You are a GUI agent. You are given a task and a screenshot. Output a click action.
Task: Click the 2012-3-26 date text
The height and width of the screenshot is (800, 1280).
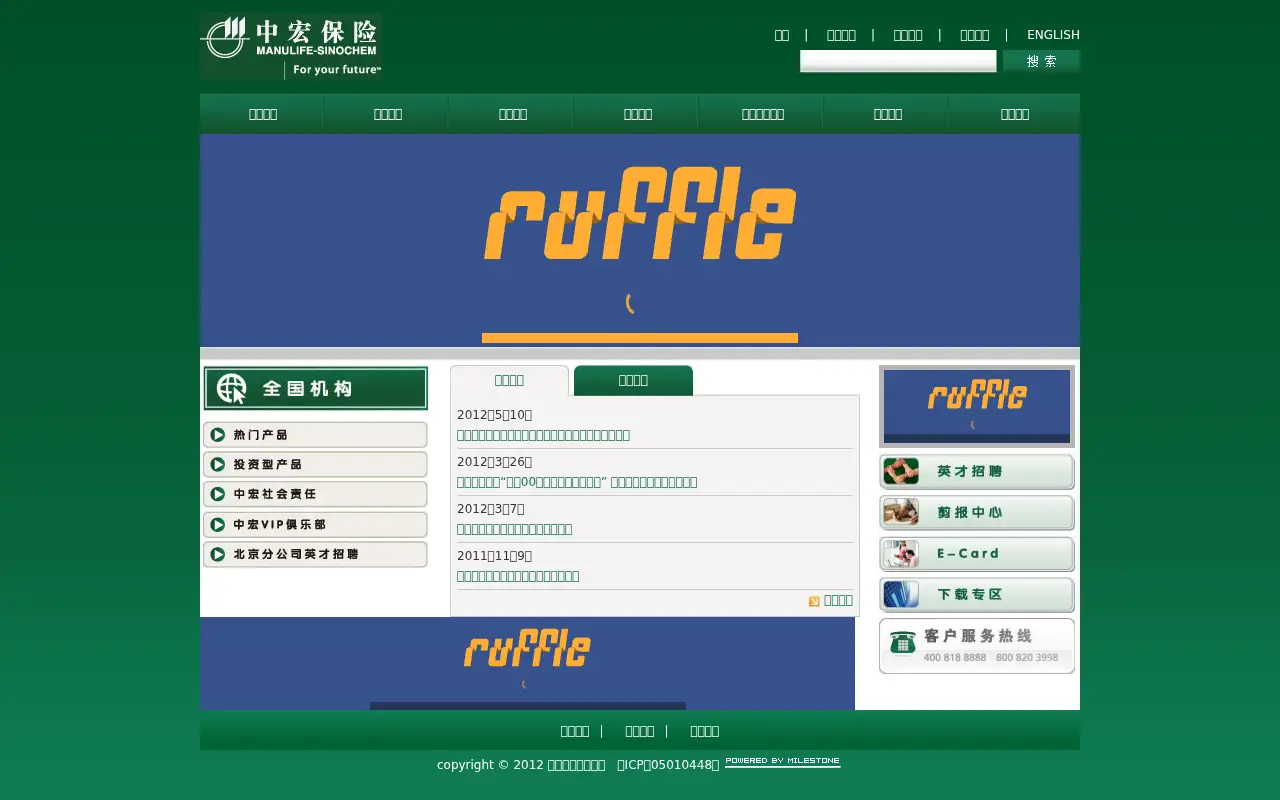[495, 462]
